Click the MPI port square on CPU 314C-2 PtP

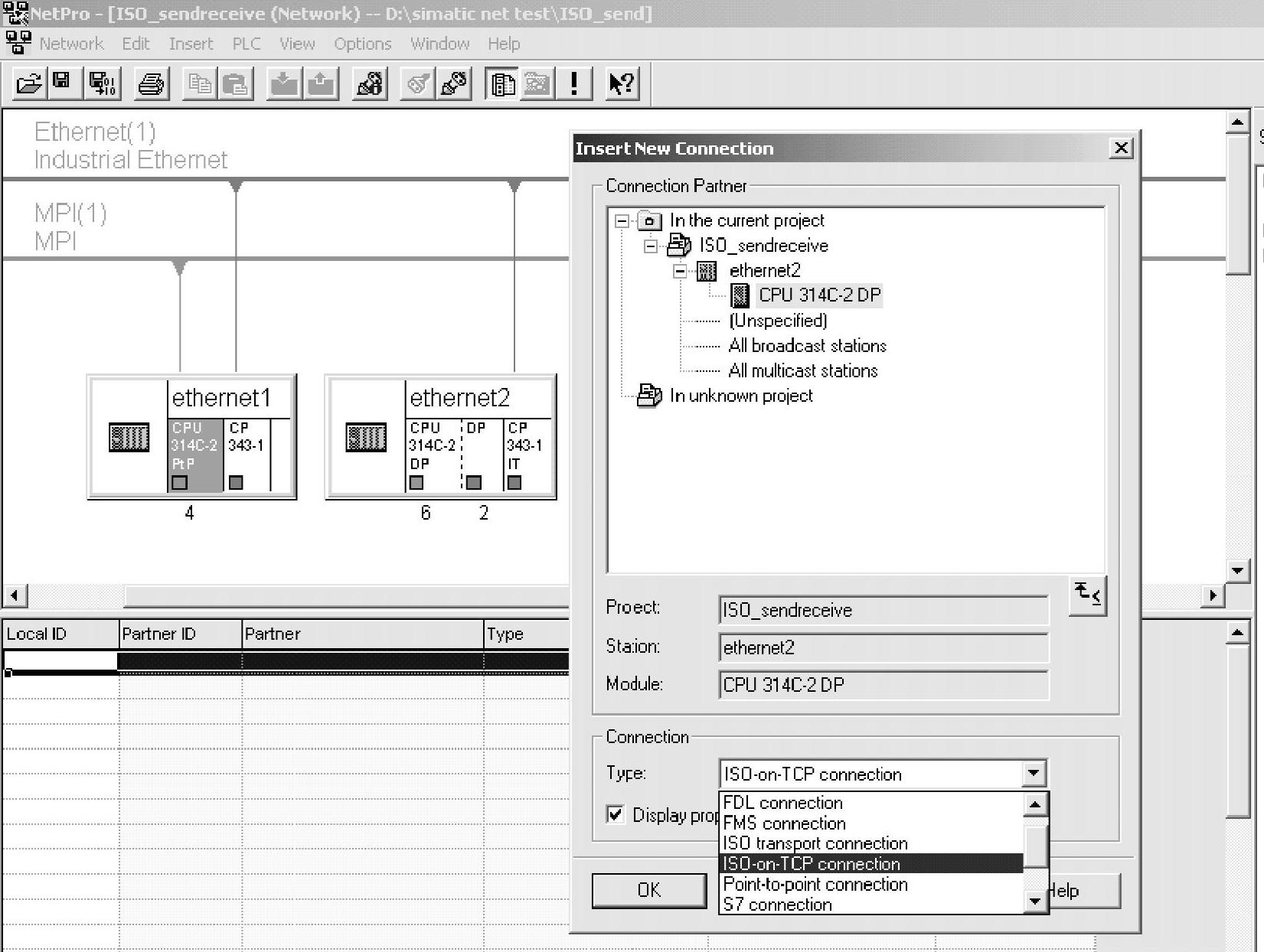coord(180,482)
